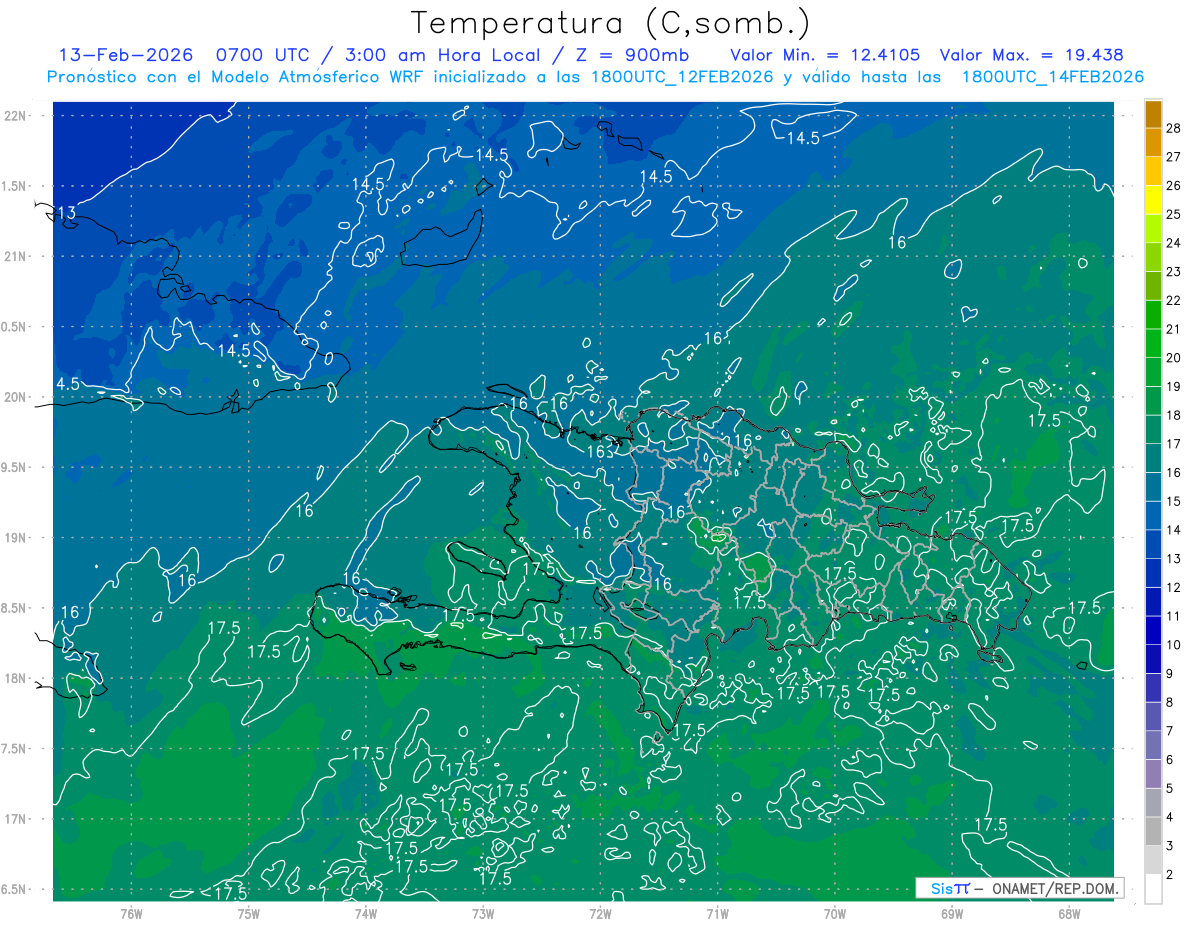Click the '70W' longitude axis label
Image resolution: width=1200 pixels, height=927 pixels.
click(x=835, y=914)
